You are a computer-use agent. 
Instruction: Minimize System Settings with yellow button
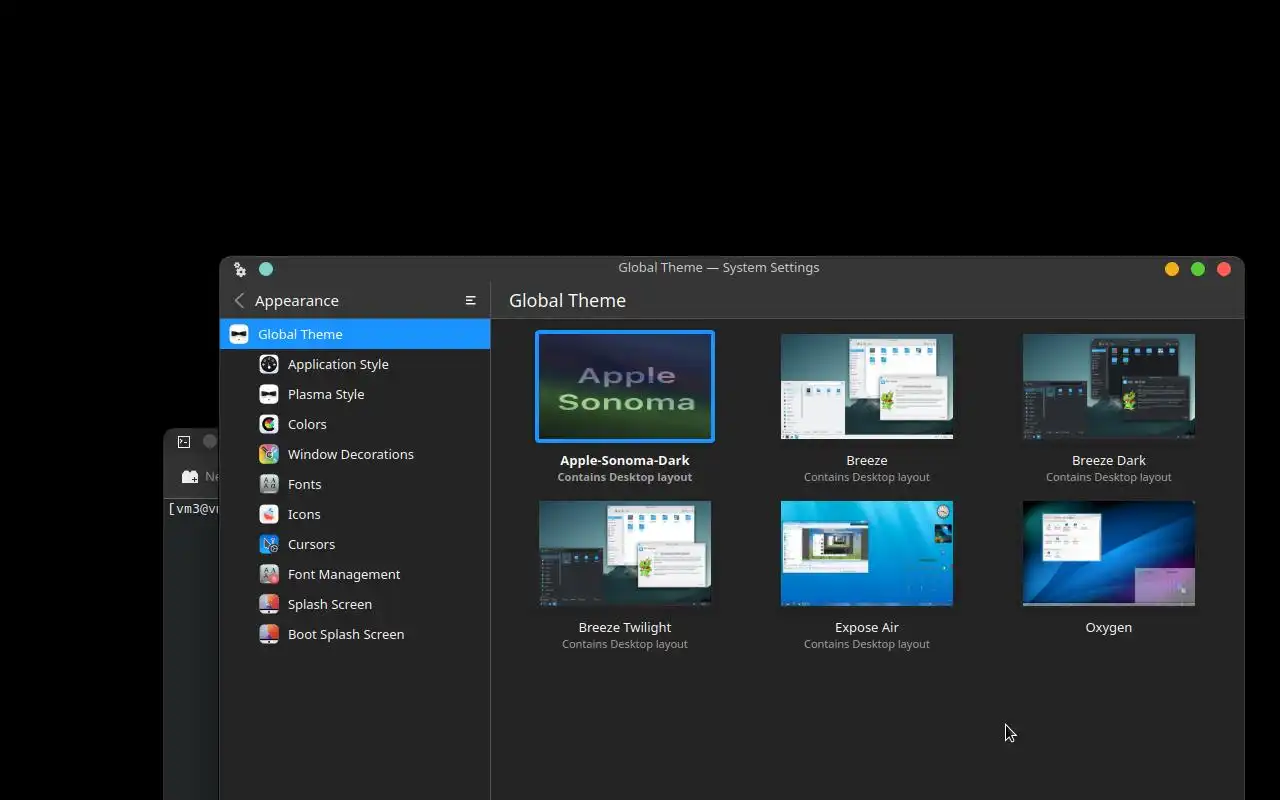click(1172, 269)
